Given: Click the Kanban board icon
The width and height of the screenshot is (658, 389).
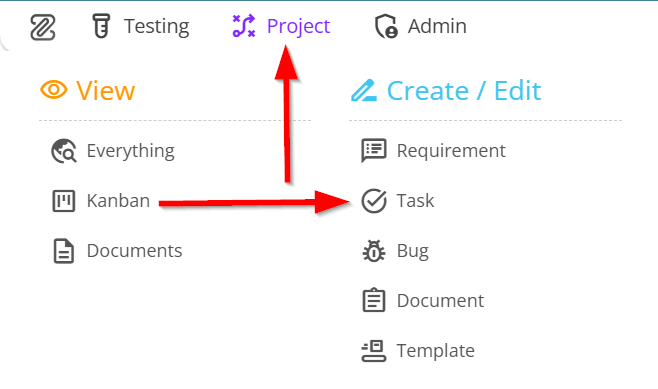Looking at the screenshot, I should 64,201.
